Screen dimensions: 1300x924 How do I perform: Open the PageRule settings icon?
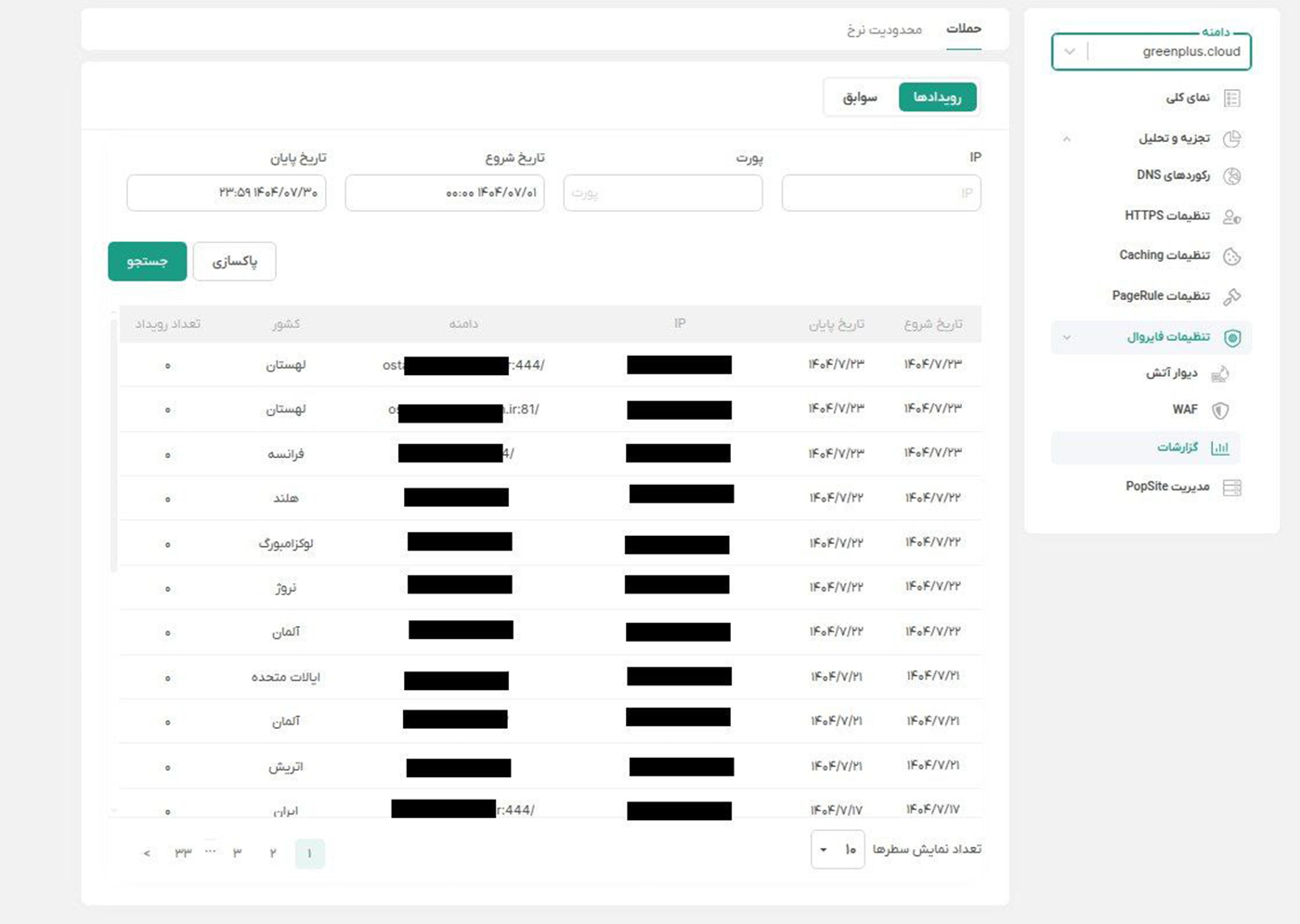(1232, 296)
